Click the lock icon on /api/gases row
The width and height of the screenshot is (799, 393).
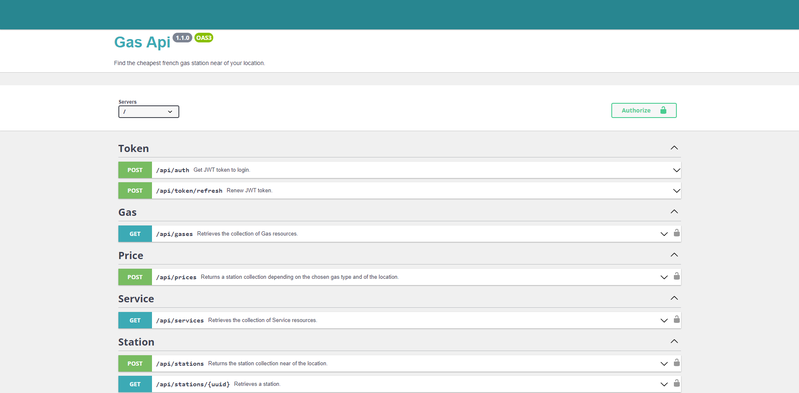tap(677, 233)
